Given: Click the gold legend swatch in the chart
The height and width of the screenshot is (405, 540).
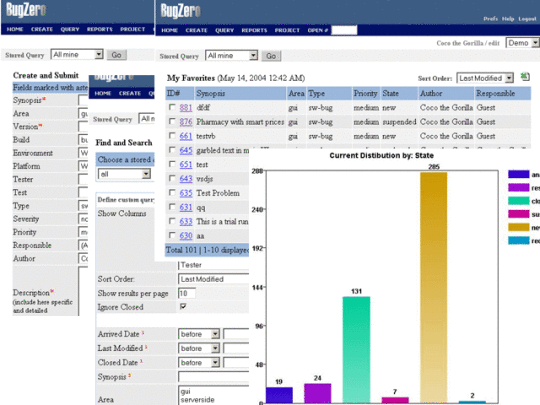Looking at the screenshot, I should [x=518, y=227].
